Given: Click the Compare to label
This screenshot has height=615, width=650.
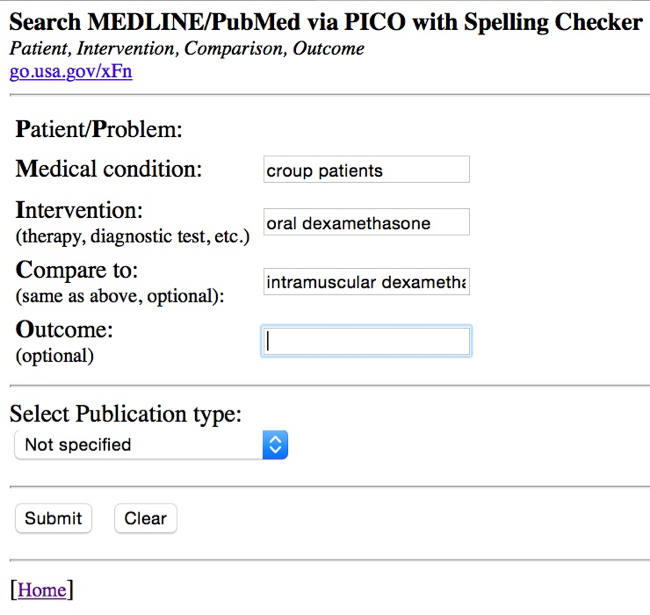Looking at the screenshot, I should (76, 271).
